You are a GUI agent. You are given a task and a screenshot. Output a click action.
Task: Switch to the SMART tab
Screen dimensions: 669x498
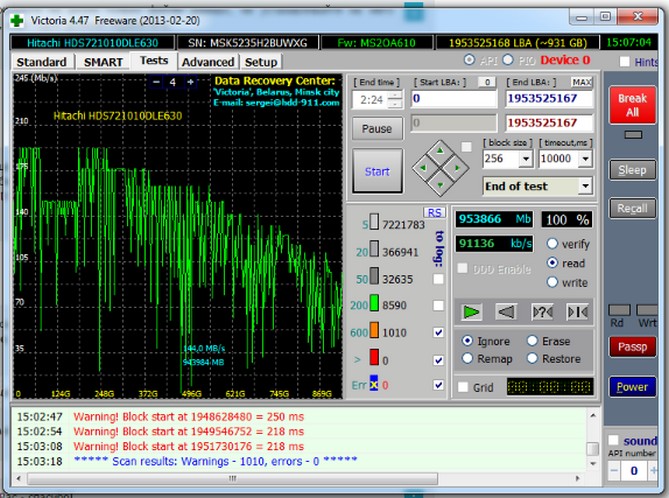click(x=103, y=62)
